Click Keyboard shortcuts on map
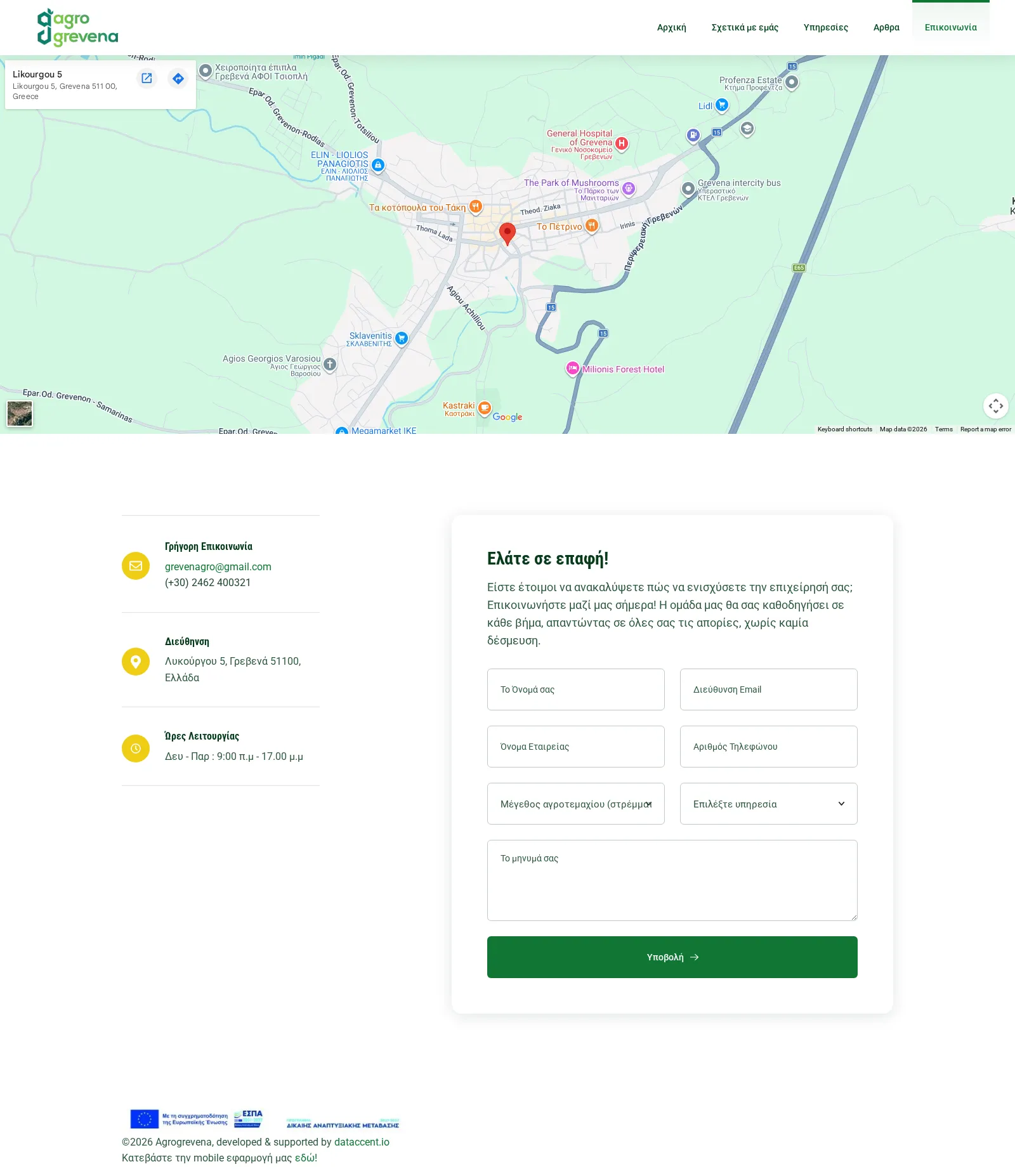The image size is (1015, 1176). (x=844, y=429)
